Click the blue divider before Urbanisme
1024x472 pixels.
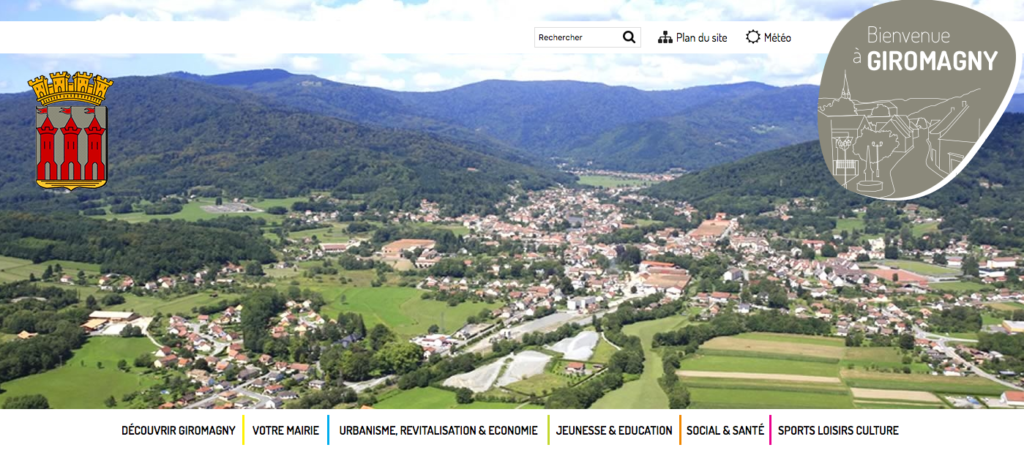click(328, 430)
